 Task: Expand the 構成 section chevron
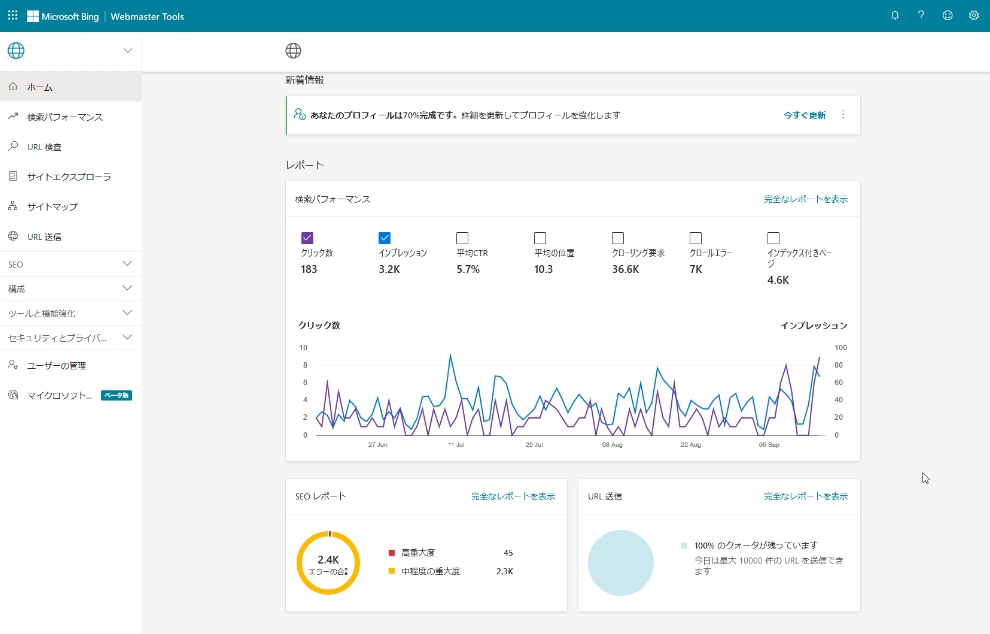click(128, 288)
